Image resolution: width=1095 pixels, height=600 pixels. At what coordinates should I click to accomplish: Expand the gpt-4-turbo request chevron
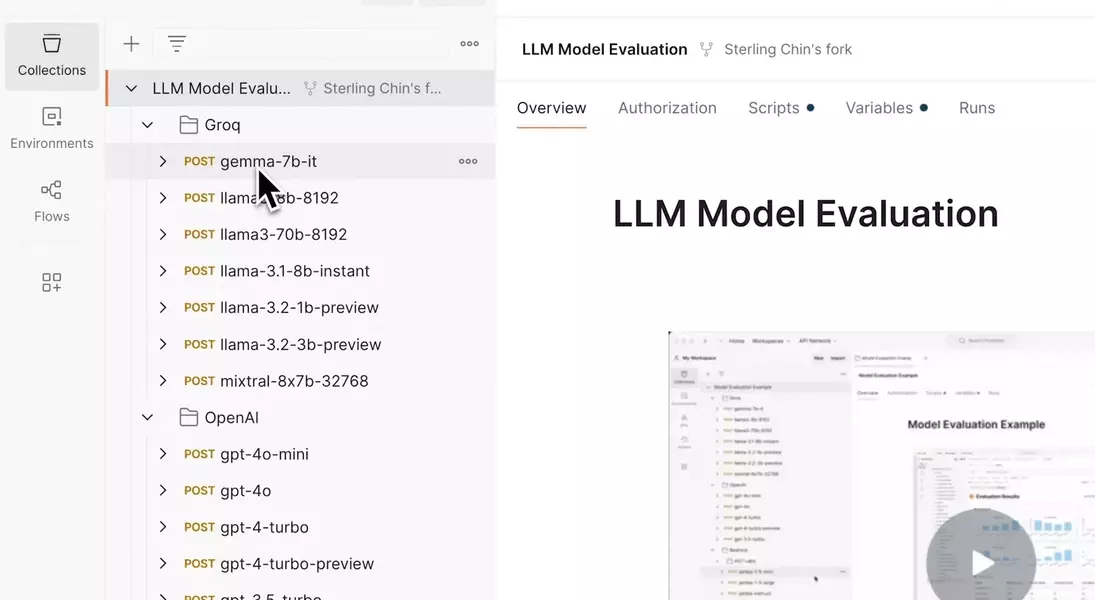pos(163,527)
